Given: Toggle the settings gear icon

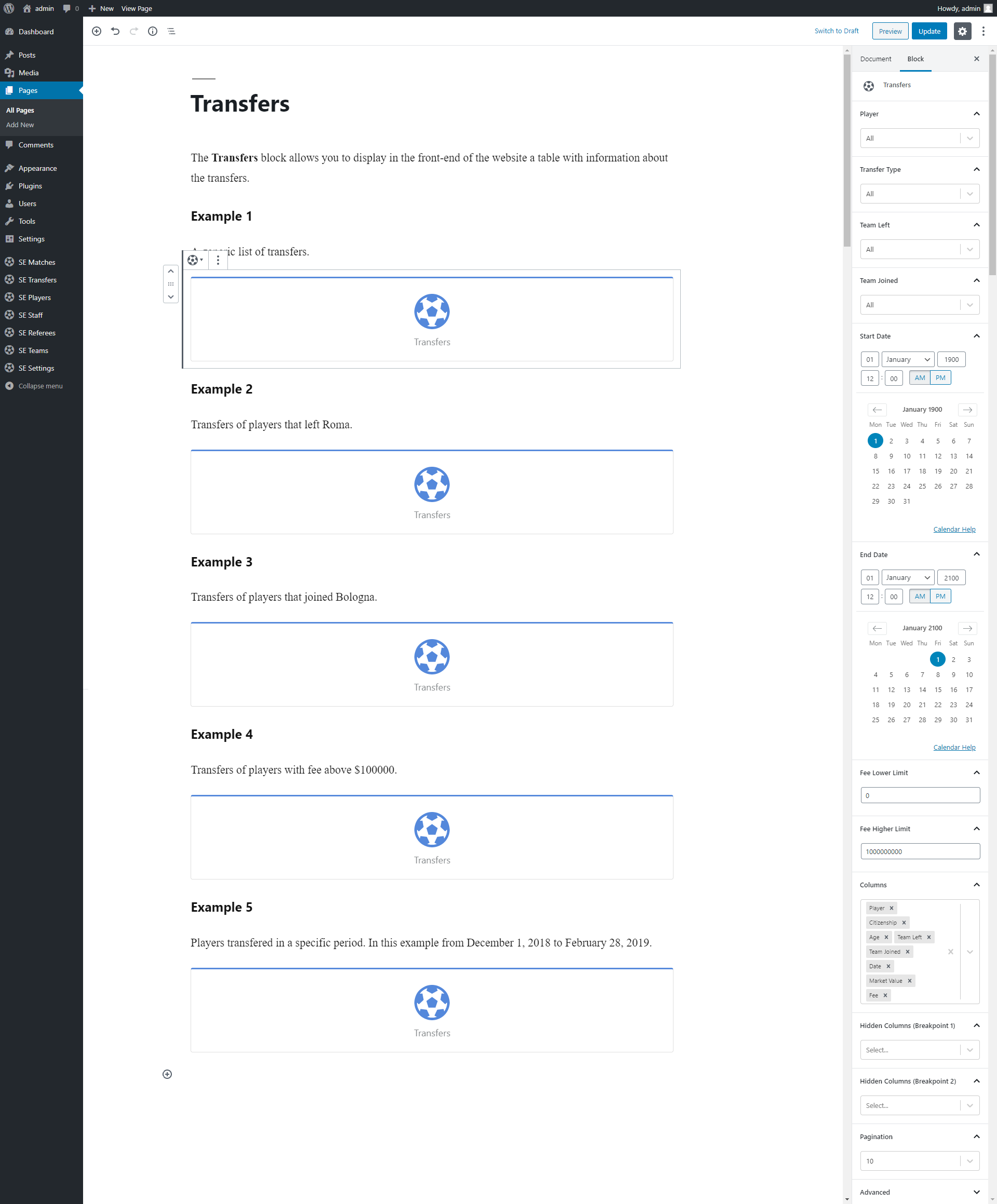Looking at the screenshot, I should (962, 32).
